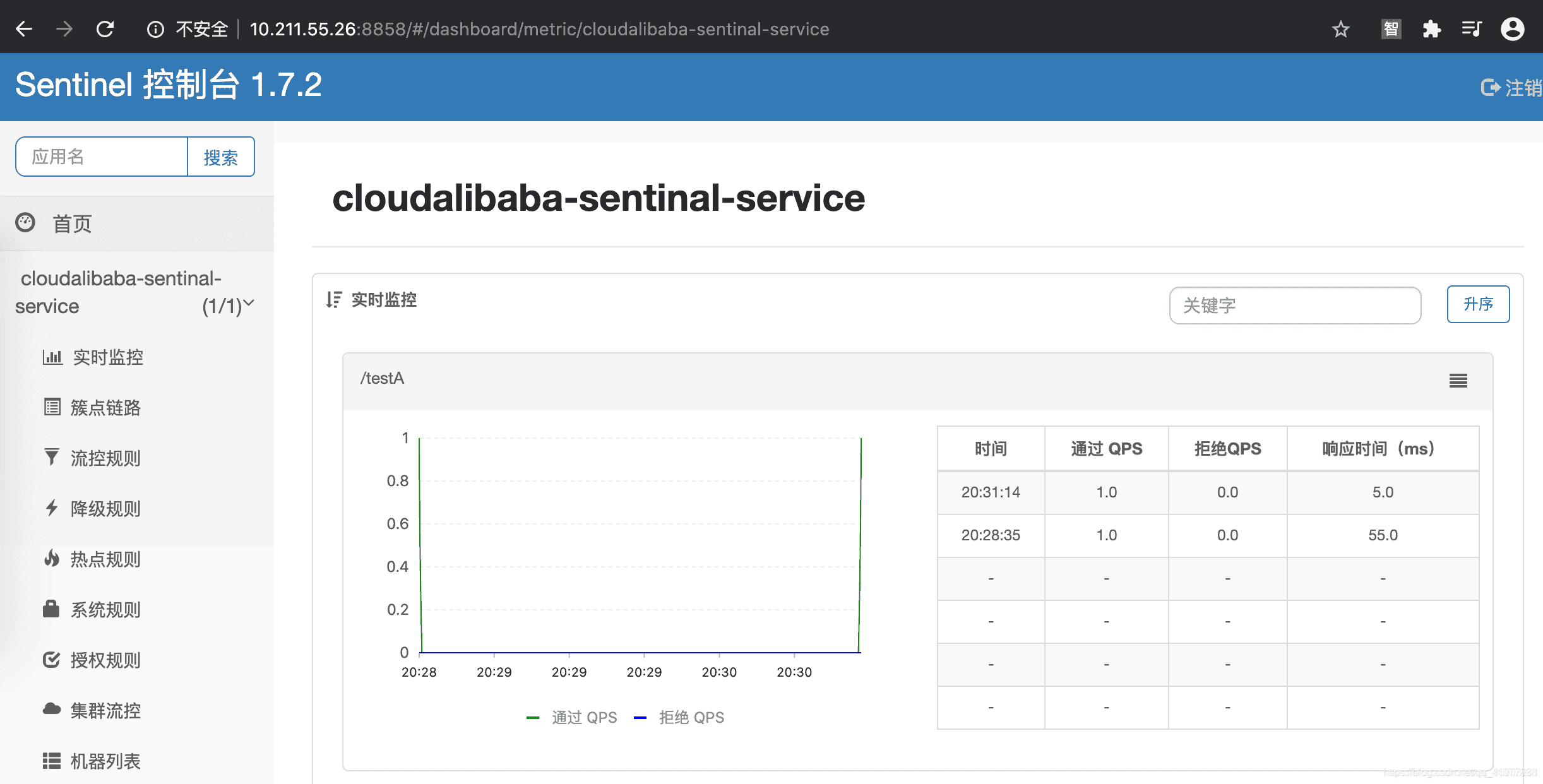1543x784 pixels.
Task: Click the cloudalibaba-sentinal-service page heading
Action: click(x=599, y=198)
